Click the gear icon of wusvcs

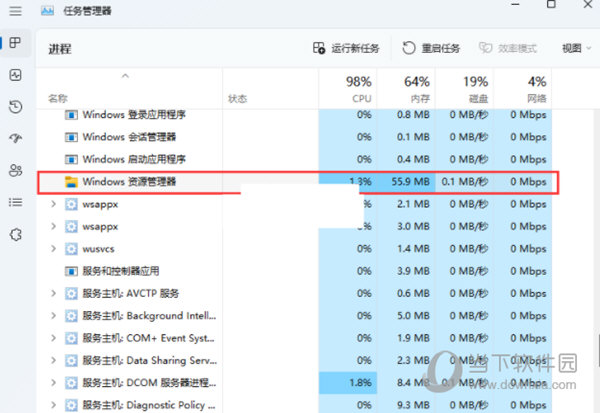[x=71, y=249]
